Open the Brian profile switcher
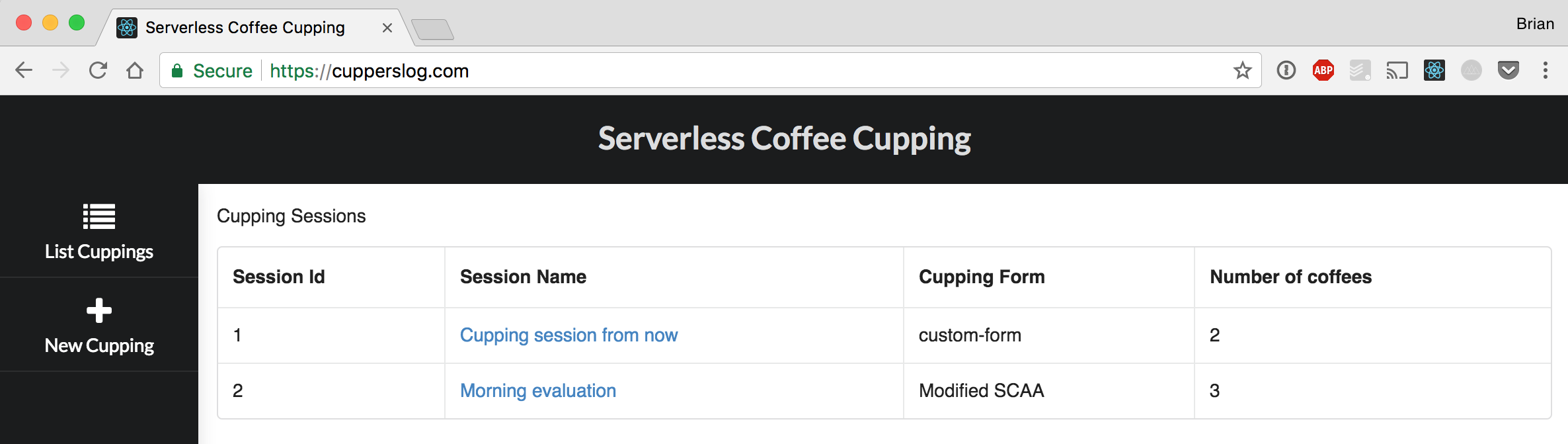1568x444 pixels. tap(1535, 24)
